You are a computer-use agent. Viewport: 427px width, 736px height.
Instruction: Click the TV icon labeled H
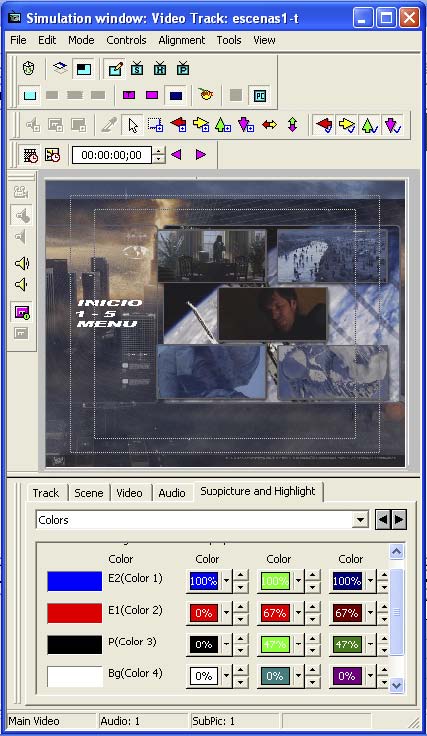160,69
